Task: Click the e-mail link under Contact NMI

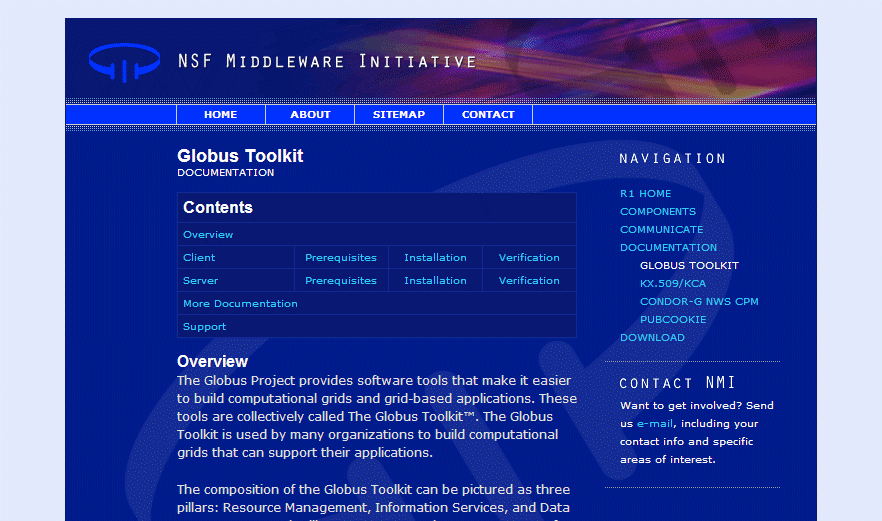Action: (655, 424)
